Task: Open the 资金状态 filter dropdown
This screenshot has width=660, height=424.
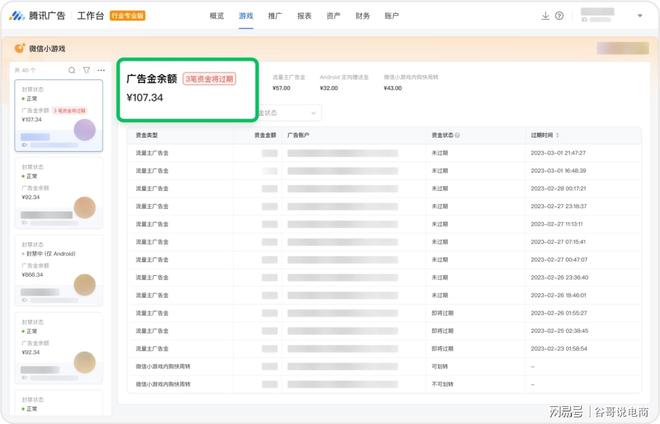Action: pos(288,113)
